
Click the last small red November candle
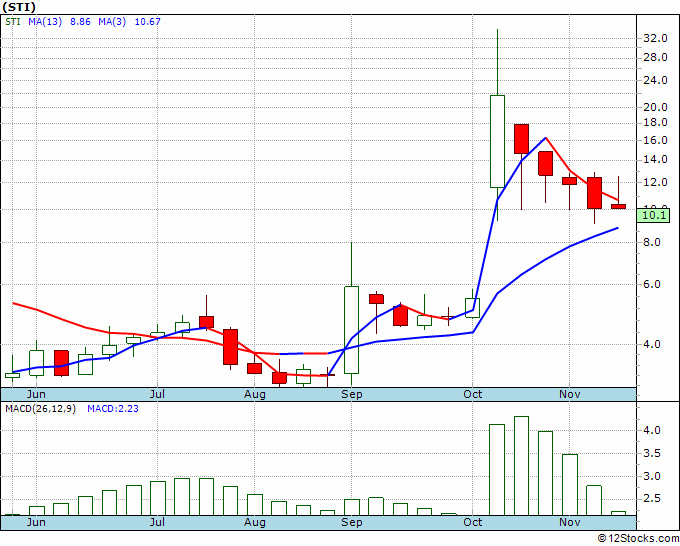pos(618,206)
